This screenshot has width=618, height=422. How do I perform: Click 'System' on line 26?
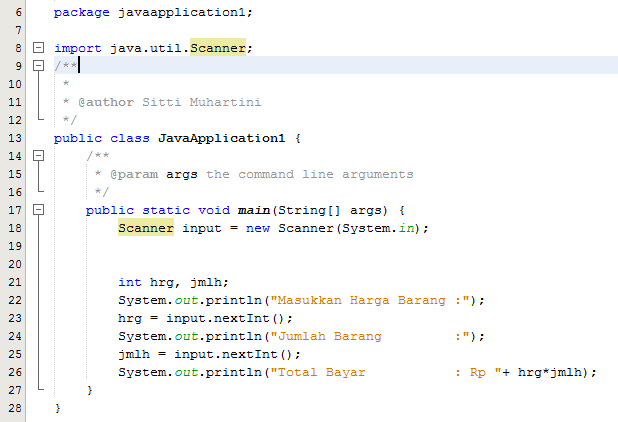pos(142,373)
